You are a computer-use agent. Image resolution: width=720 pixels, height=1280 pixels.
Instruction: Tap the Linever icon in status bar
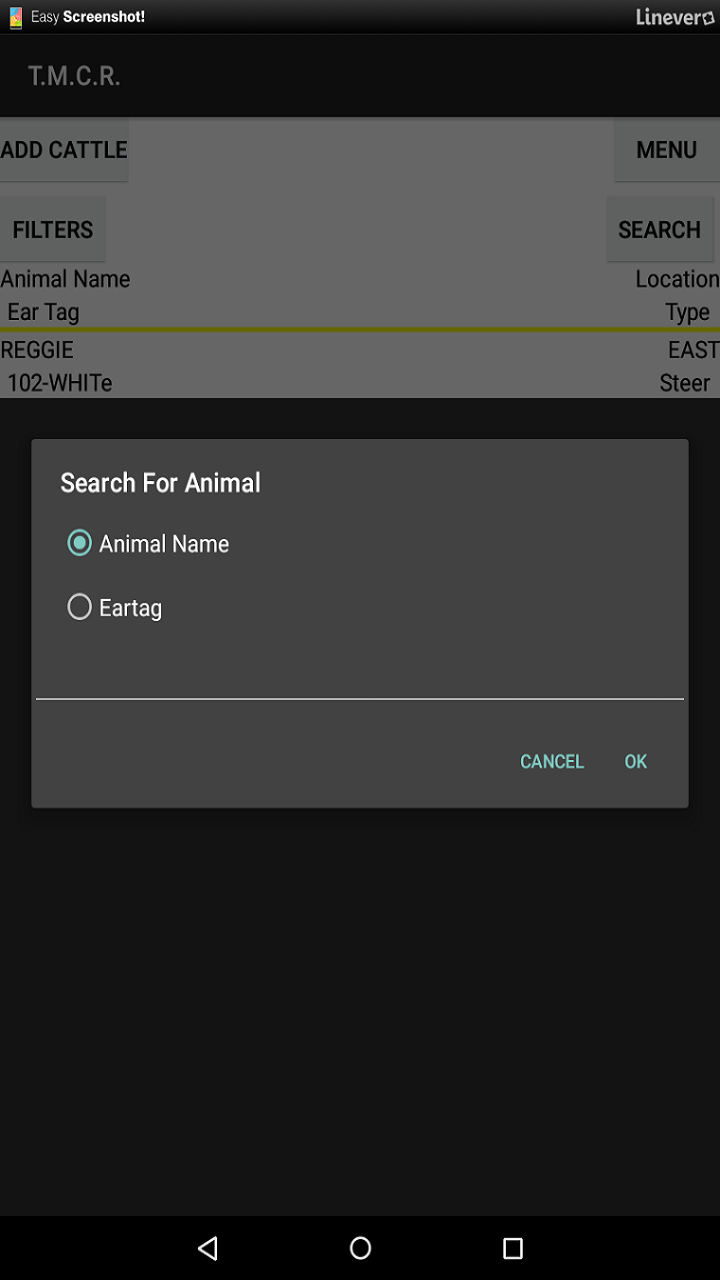point(710,17)
